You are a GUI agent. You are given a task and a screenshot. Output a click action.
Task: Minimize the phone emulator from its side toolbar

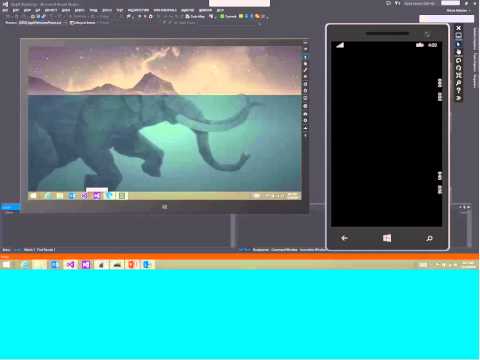pyautogui.click(x=459, y=36)
